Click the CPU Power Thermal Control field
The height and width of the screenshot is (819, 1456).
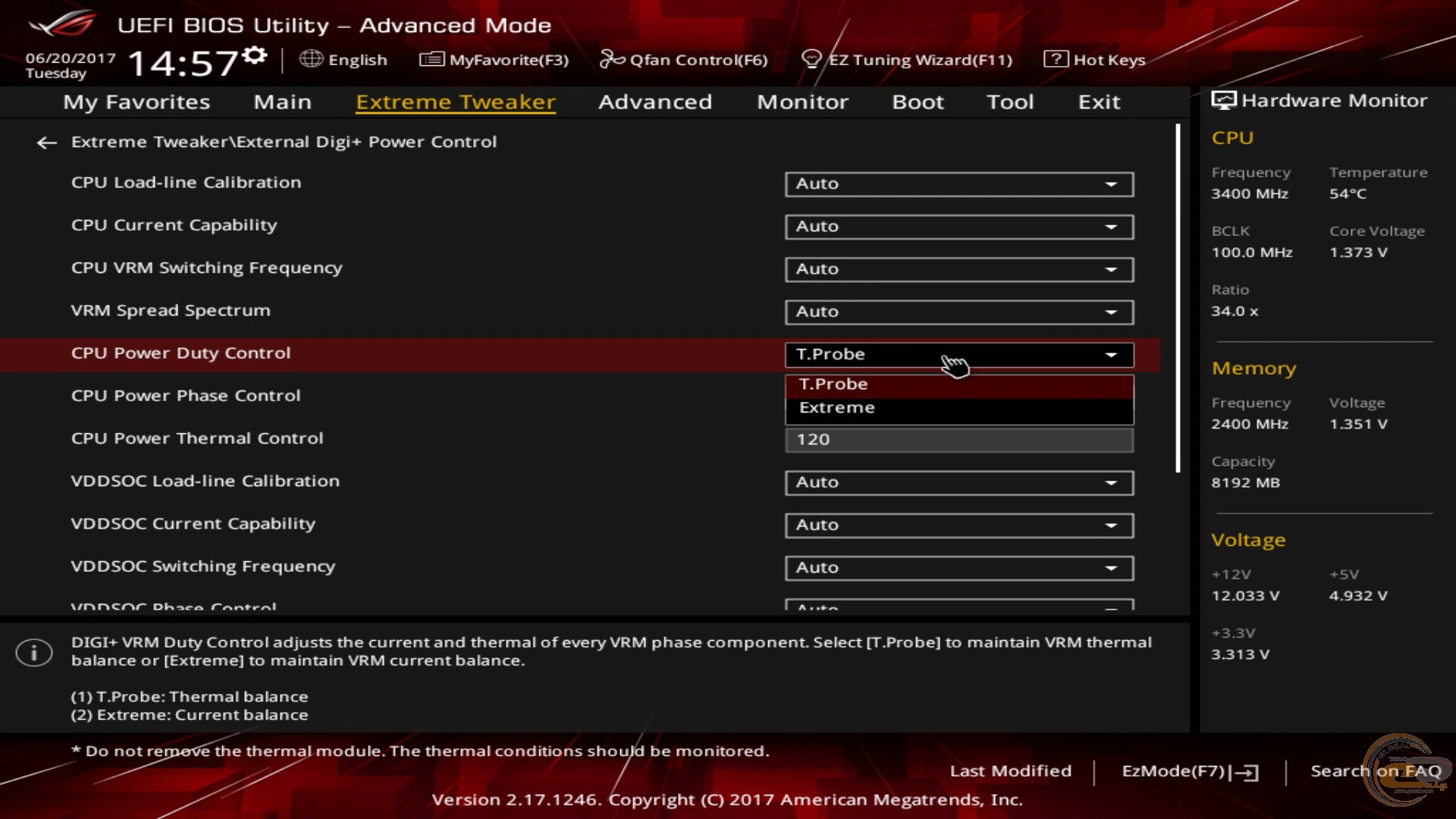pos(959,440)
